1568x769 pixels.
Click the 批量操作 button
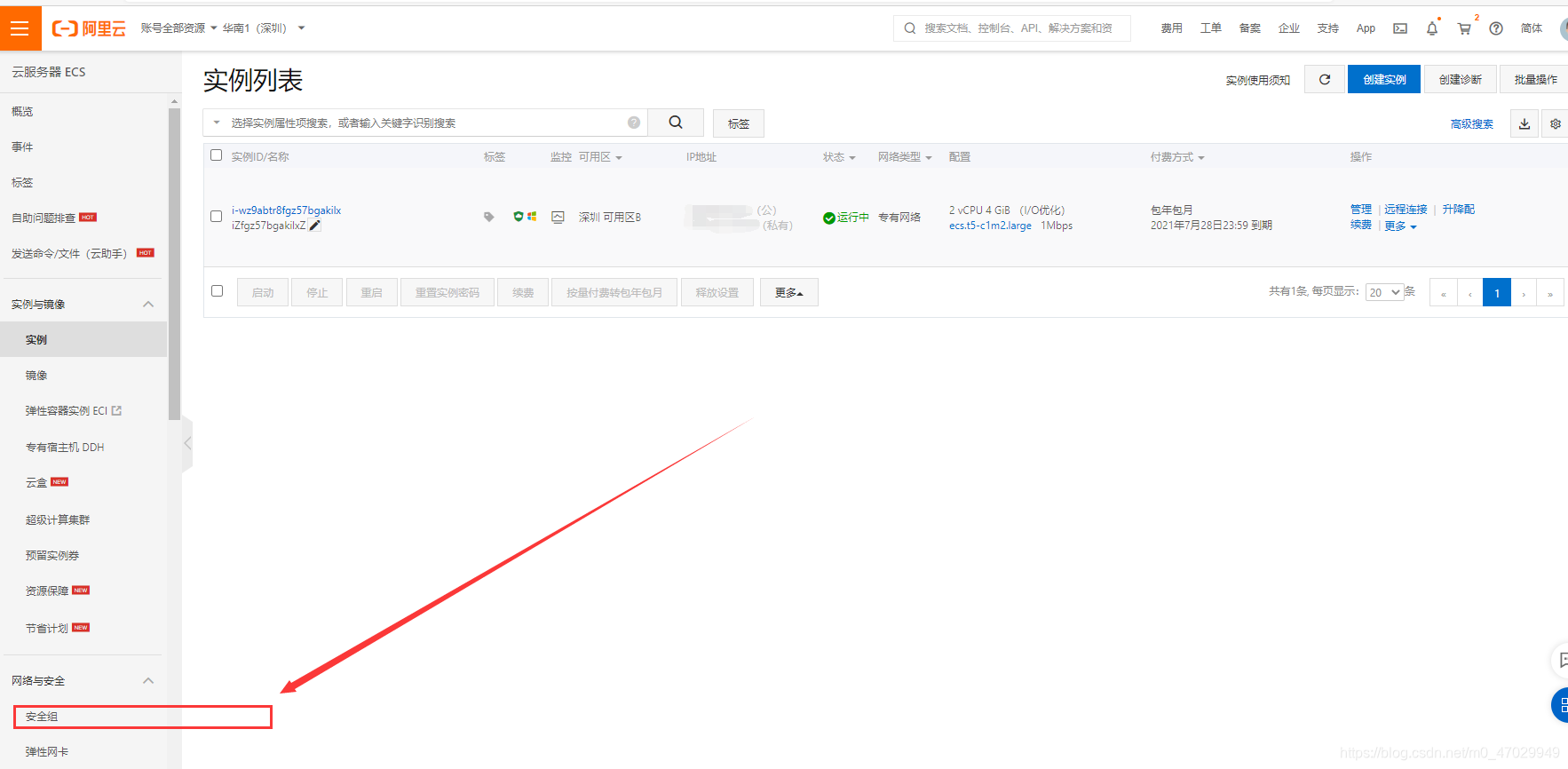(1535, 79)
